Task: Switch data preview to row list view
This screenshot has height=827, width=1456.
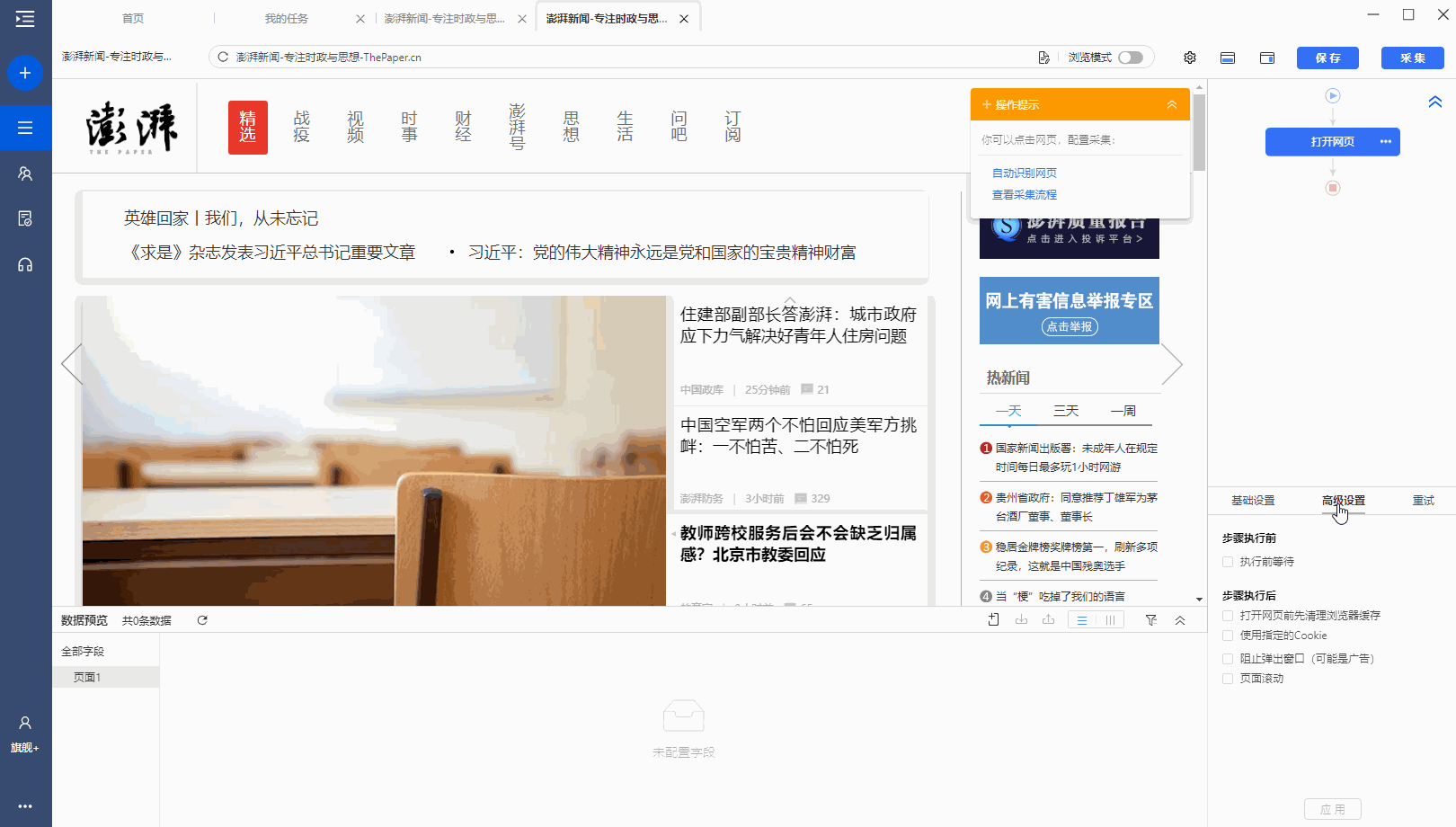Action: (1082, 620)
